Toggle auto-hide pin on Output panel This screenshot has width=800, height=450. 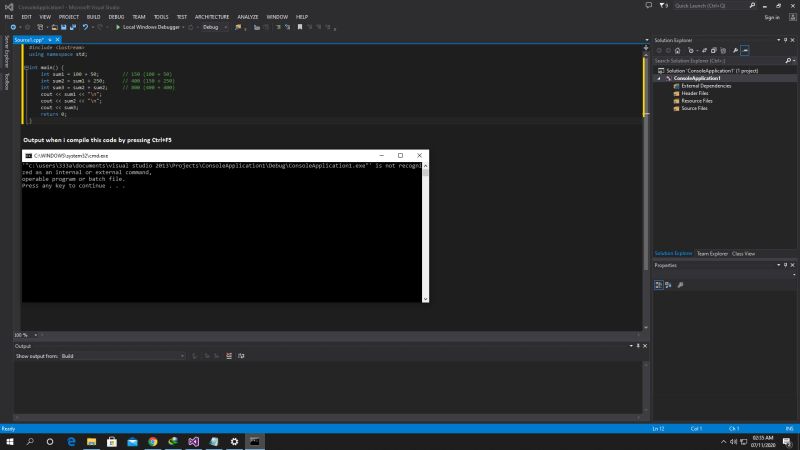(638, 346)
